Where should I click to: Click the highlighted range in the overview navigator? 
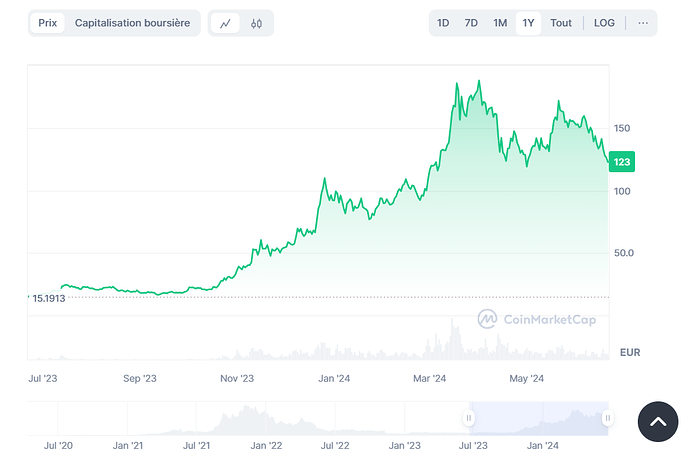coord(539,418)
